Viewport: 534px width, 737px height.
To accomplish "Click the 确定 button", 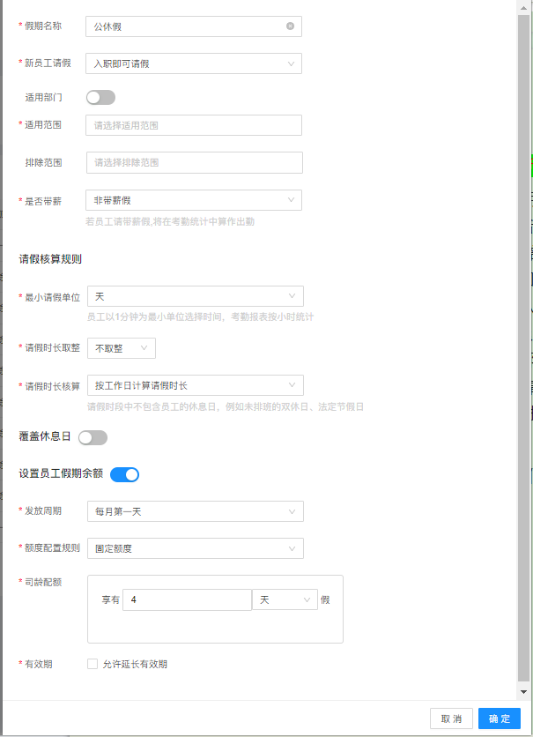I will 499,718.
